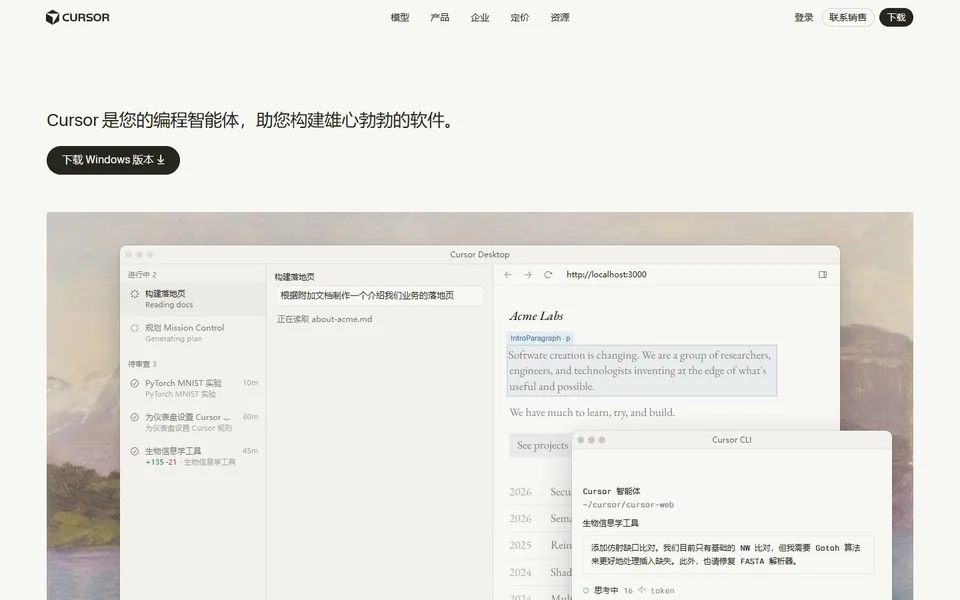Click the 30m timestamp on 为仪表盘设置 row
960x600 pixels.
(x=250, y=416)
